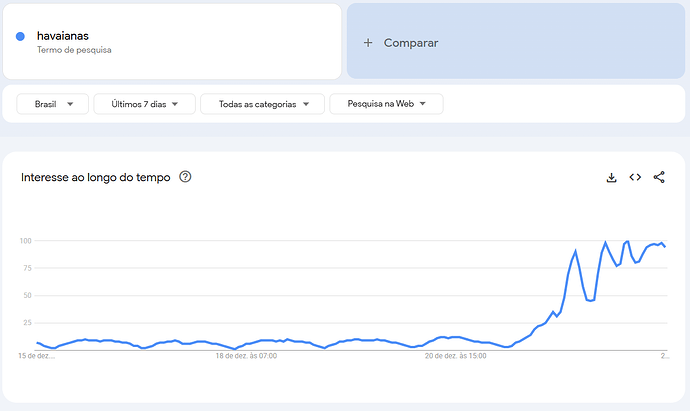Viewport: 690px width, 411px height.
Task: Open the Brasil region dropdown
Action: (53, 104)
